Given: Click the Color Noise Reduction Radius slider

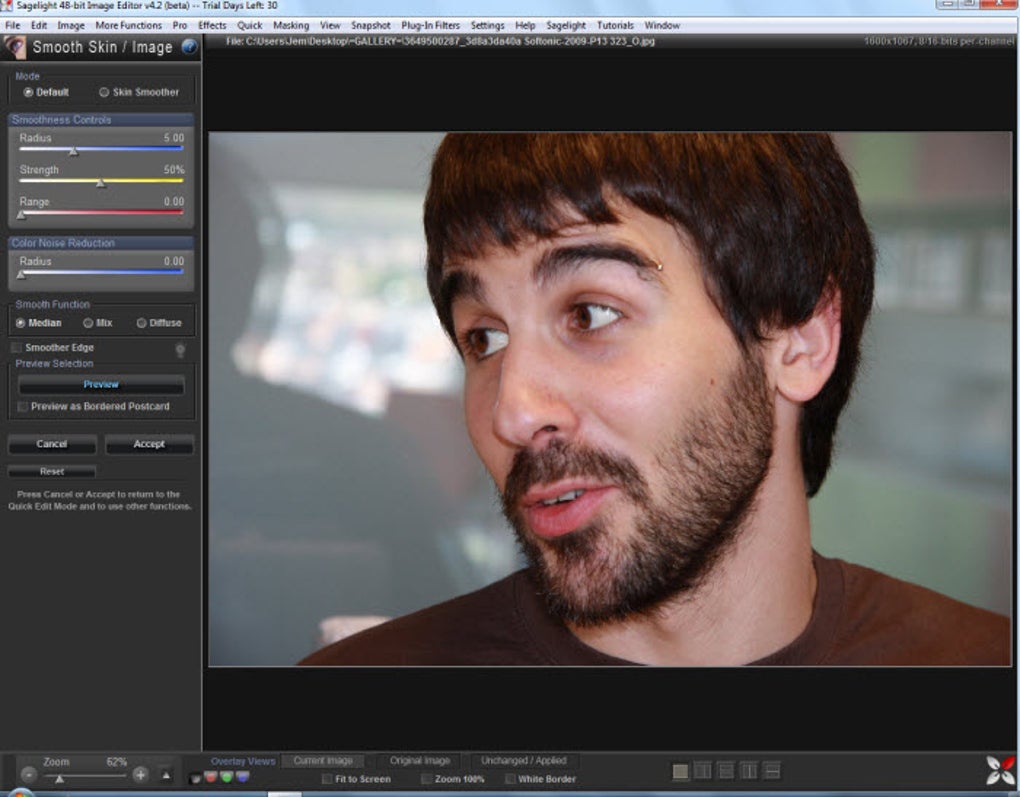Looking at the screenshot, I should (101, 273).
